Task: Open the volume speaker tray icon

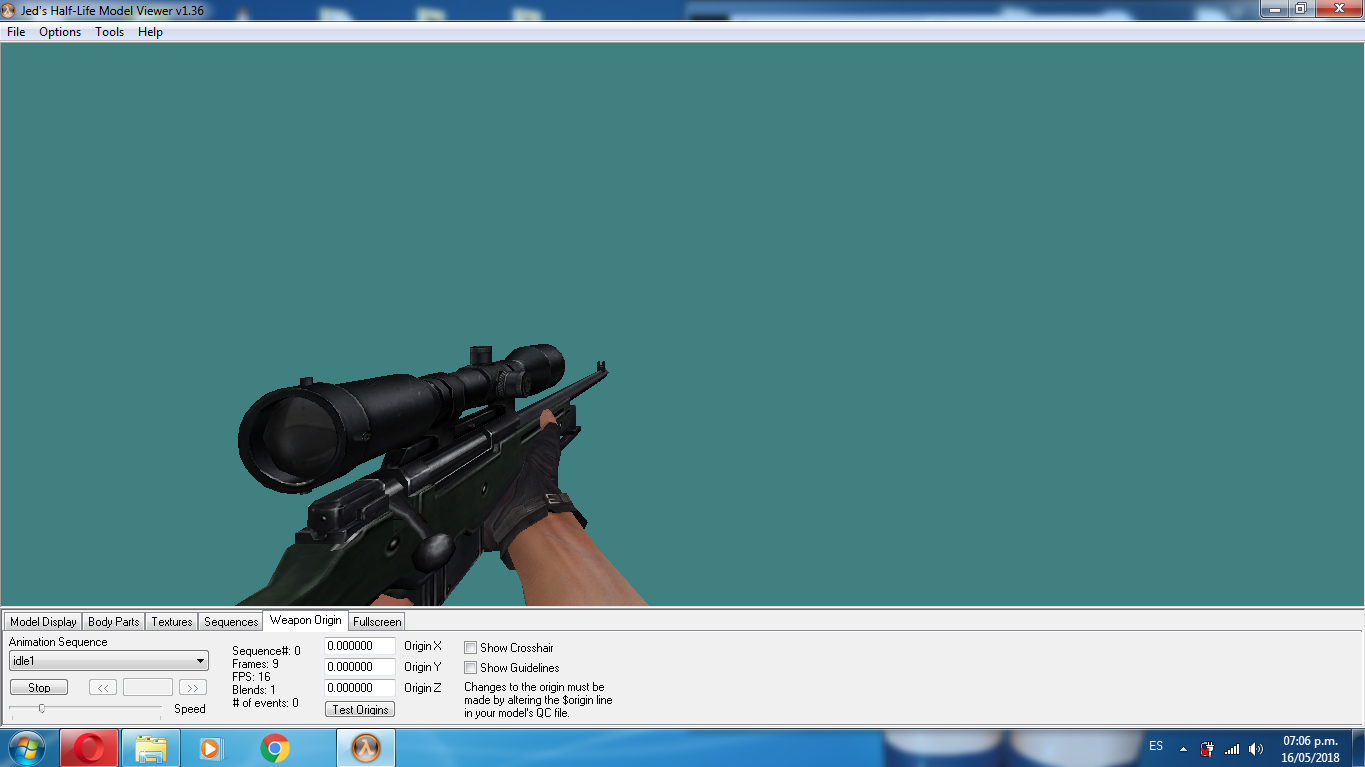Action: (x=1256, y=749)
